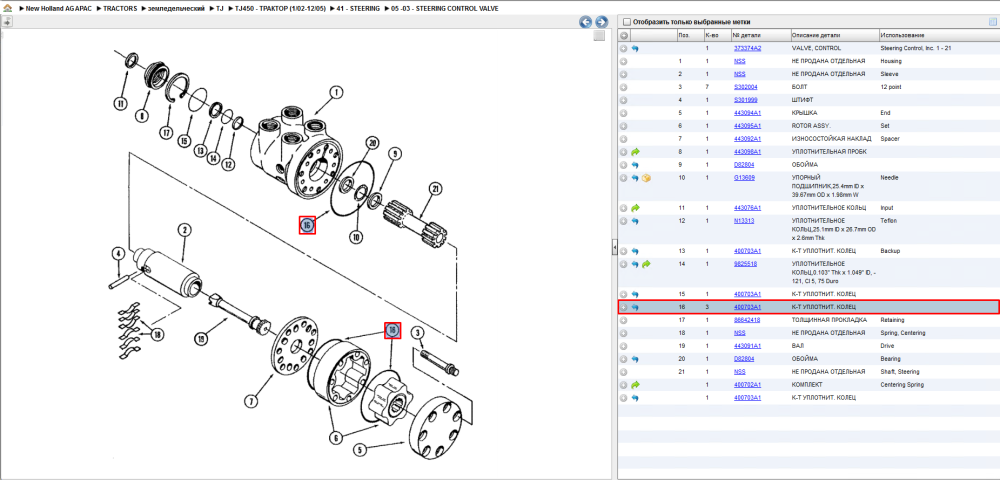Add position 5 КРЫШКА using its circle icon

pyautogui.click(x=624, y=113)
